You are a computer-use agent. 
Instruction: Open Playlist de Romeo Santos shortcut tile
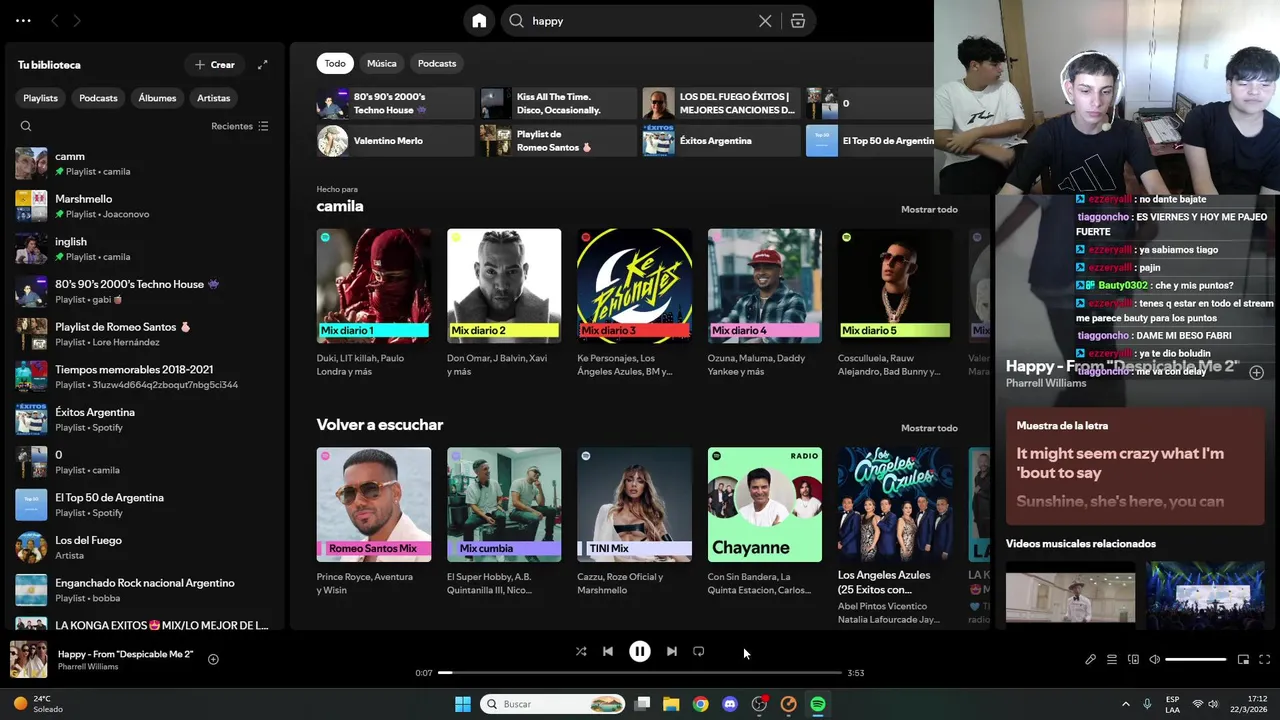(558, 141)
